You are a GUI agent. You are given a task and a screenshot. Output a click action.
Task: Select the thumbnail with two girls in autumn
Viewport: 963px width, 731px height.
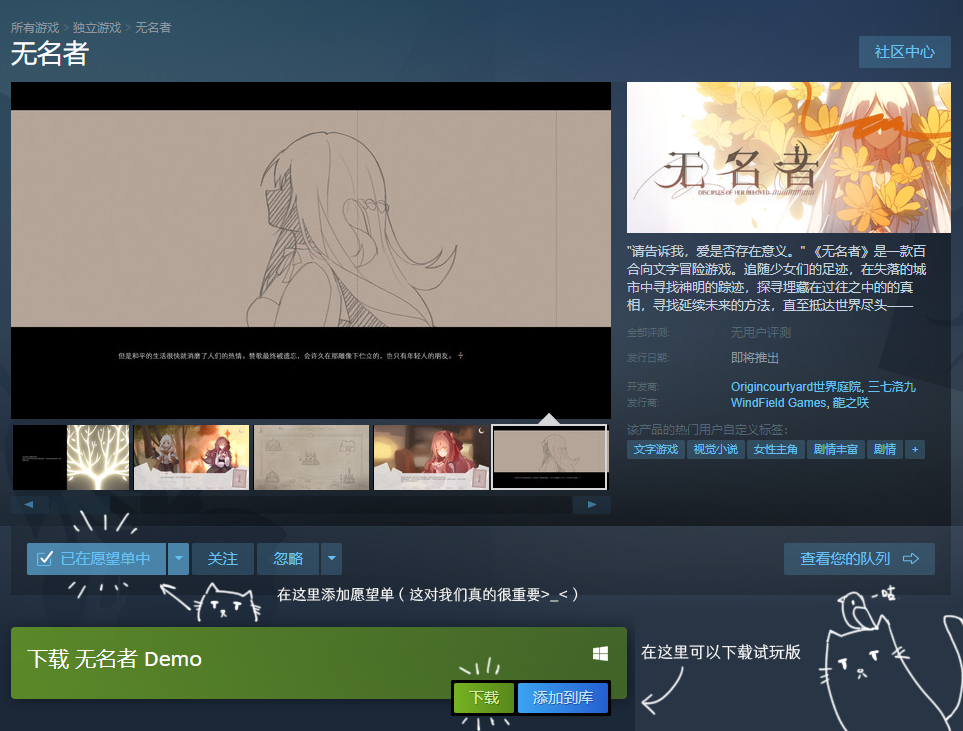(192, 457)
